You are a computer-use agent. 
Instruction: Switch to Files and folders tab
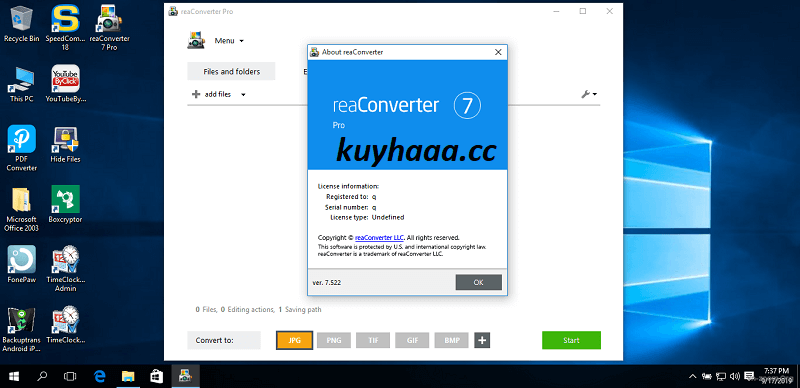tap(232, 71)
